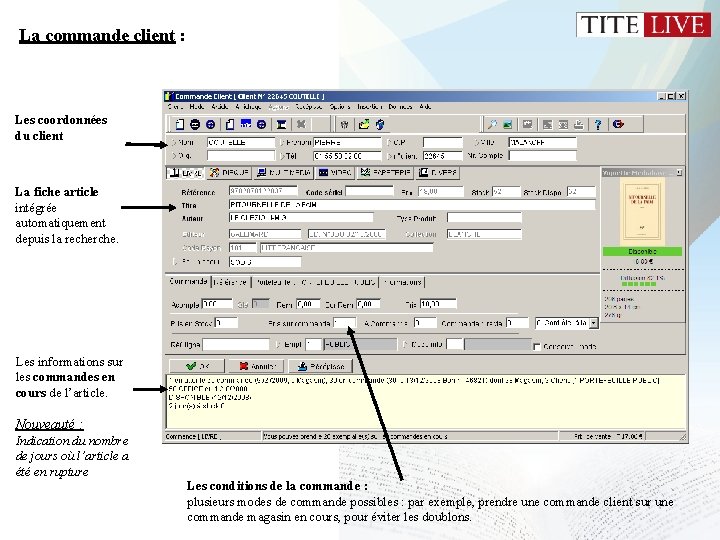The width and height of the screenshot is (720, 540).
Task: Click the Nom customer name field
Action: [241, 142]
